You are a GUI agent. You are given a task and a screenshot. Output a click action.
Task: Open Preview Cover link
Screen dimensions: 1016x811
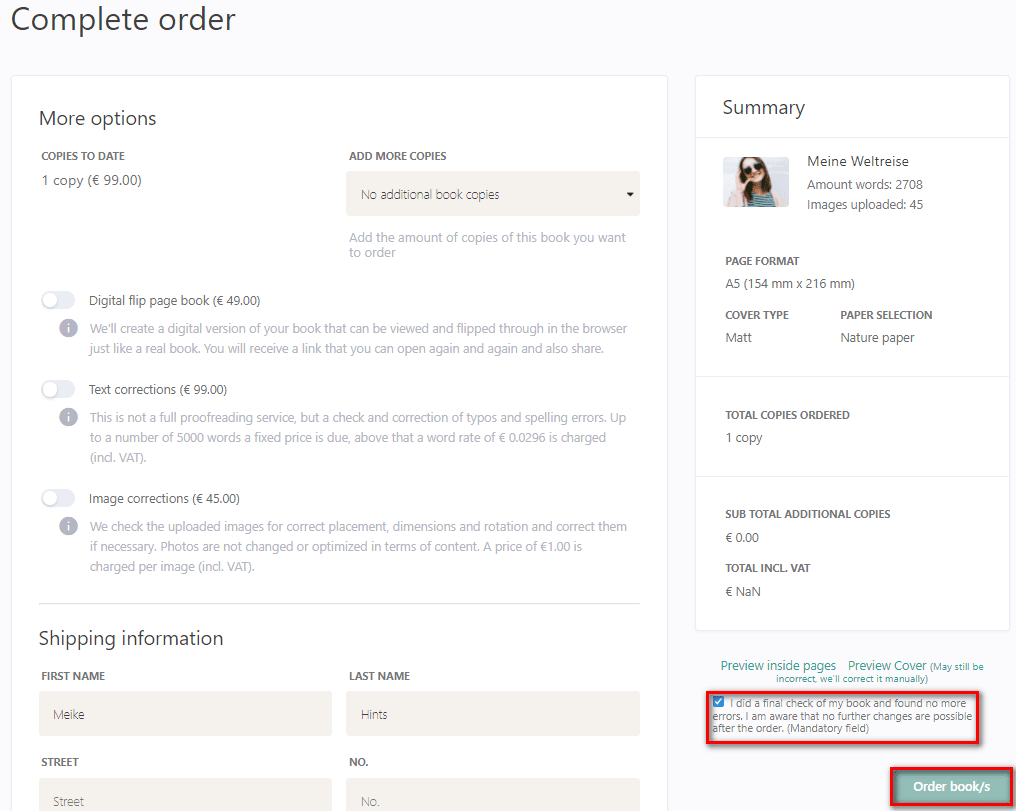pyautogui.click(x=887, y=665)
